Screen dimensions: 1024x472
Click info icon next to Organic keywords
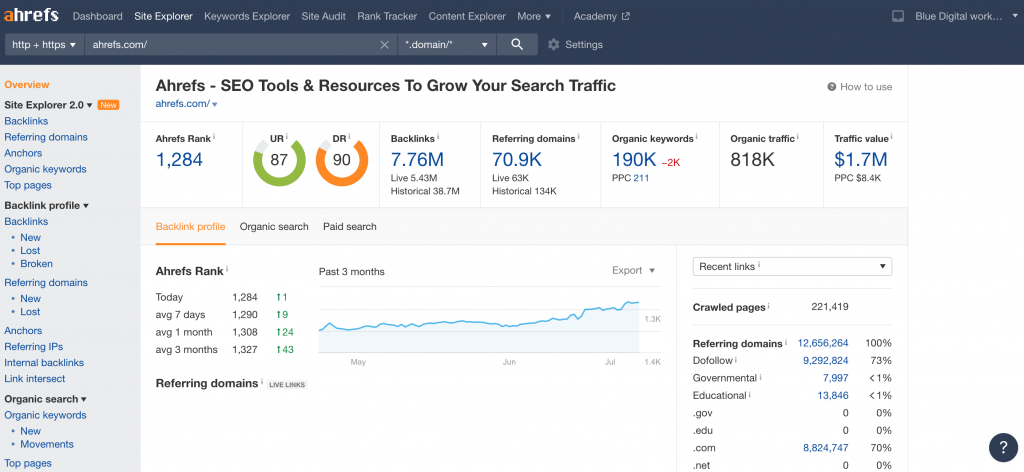697,138
